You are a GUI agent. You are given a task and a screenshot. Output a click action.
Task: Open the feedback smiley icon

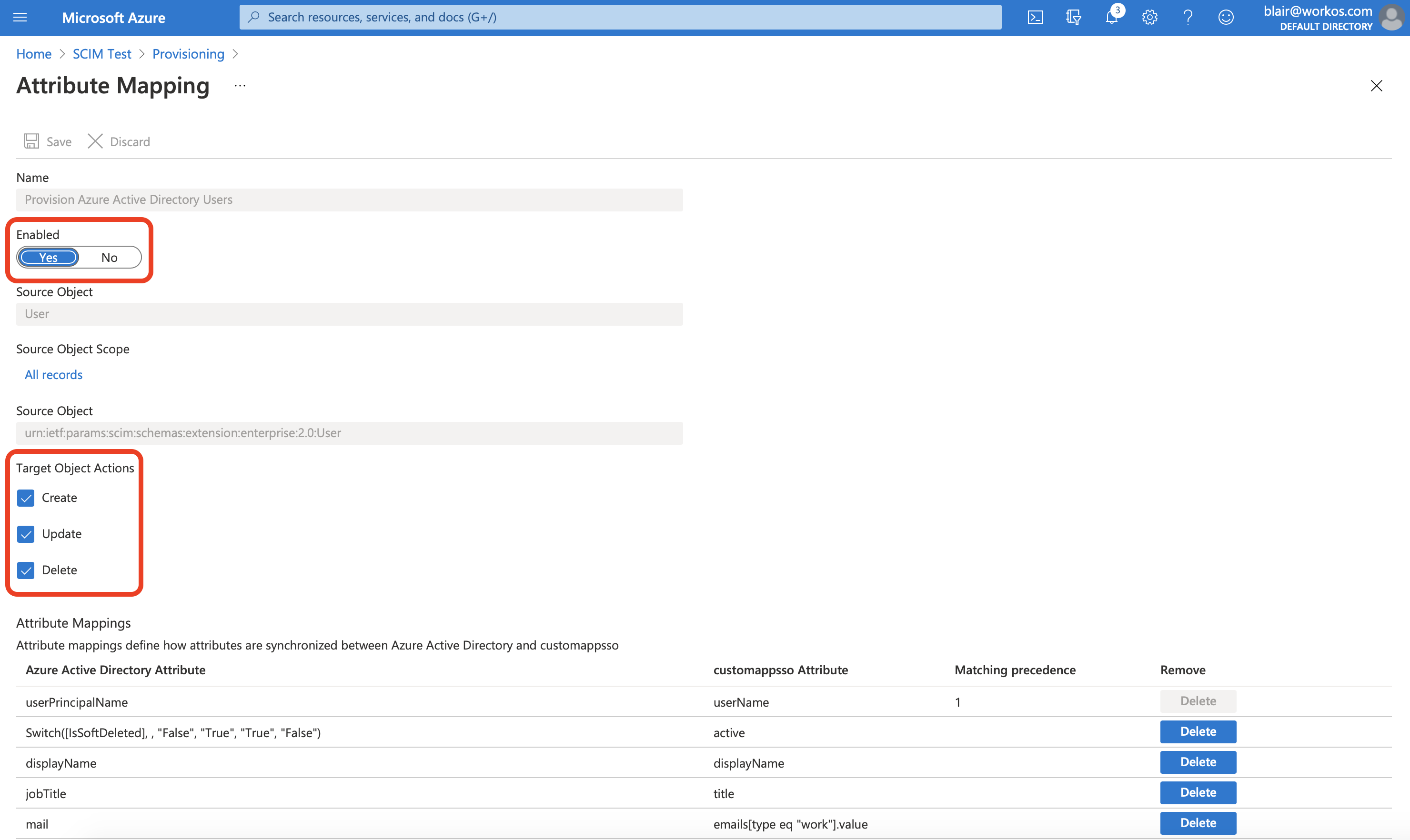point(1226,17)
